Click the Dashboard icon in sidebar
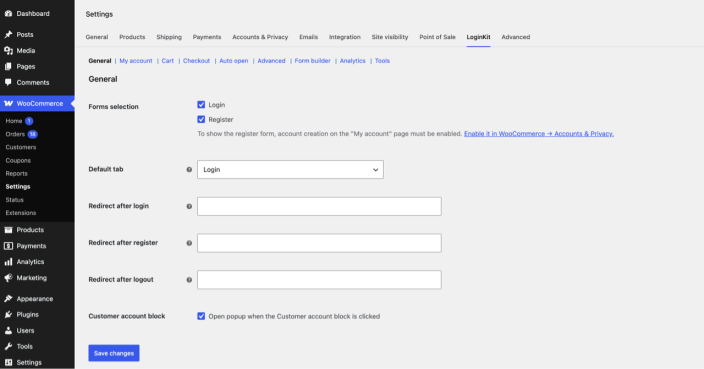Image resolution: width=704 pixels, height=369 pixels. click(x=9, y=13)
